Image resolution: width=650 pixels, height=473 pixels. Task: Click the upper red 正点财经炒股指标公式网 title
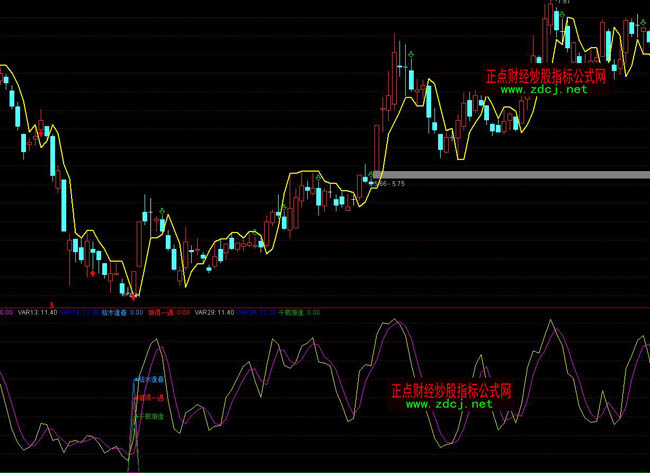pyautogui.click(x=546, y=75)
